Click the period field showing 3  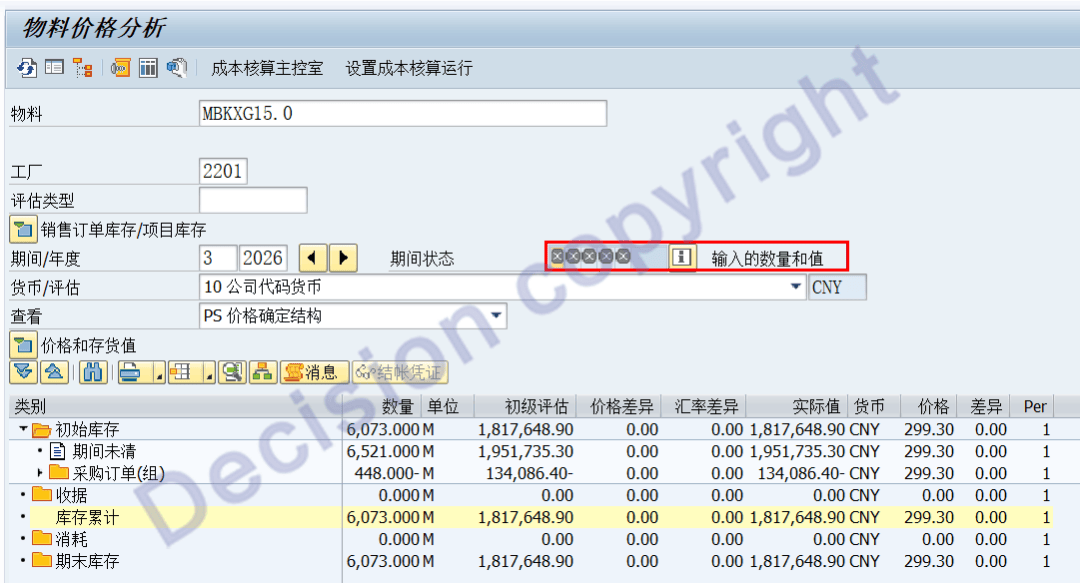[x=218, y=258]
